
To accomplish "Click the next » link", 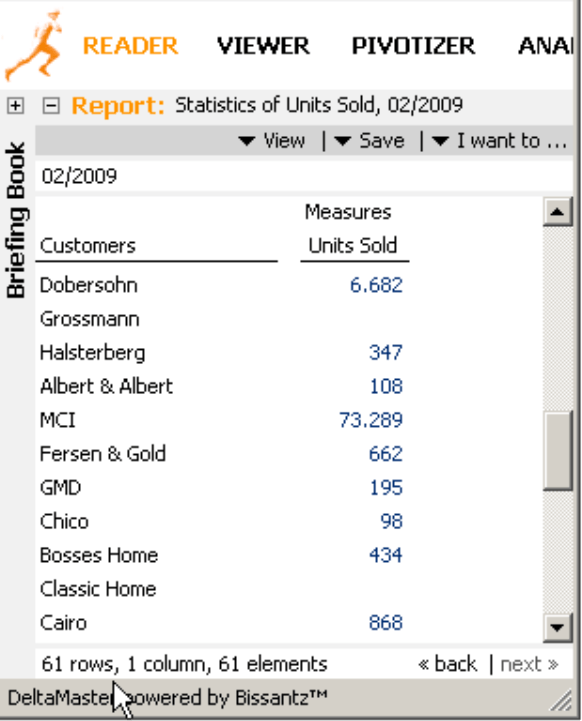I will point(529,664).
